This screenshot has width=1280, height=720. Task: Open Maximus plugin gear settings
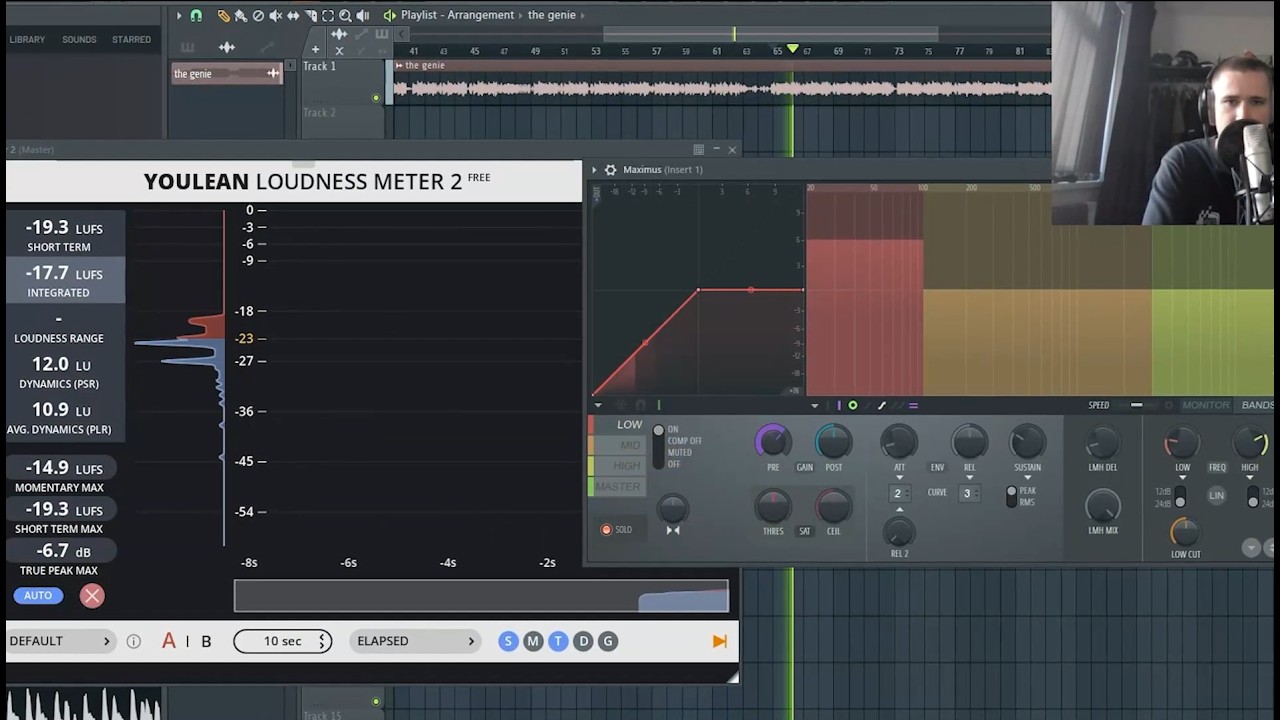click(x=610, y=170)
